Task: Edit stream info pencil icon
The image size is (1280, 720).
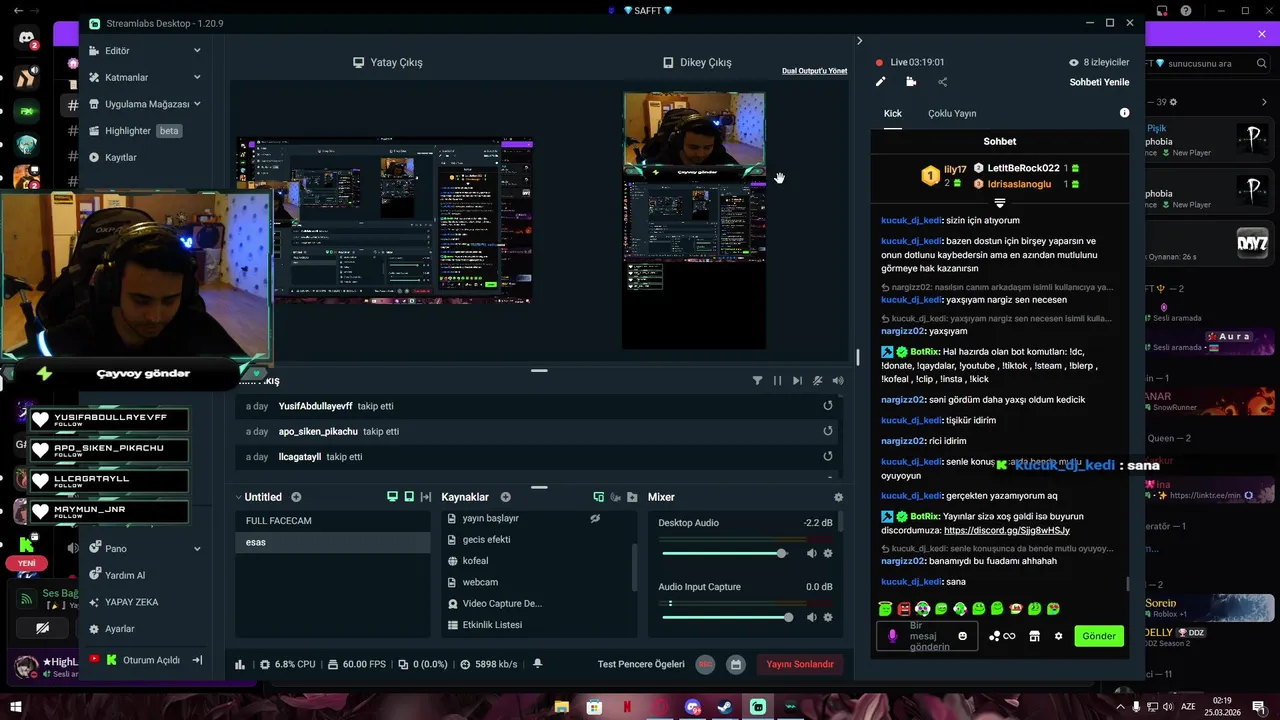Action: tap(881, 82)
